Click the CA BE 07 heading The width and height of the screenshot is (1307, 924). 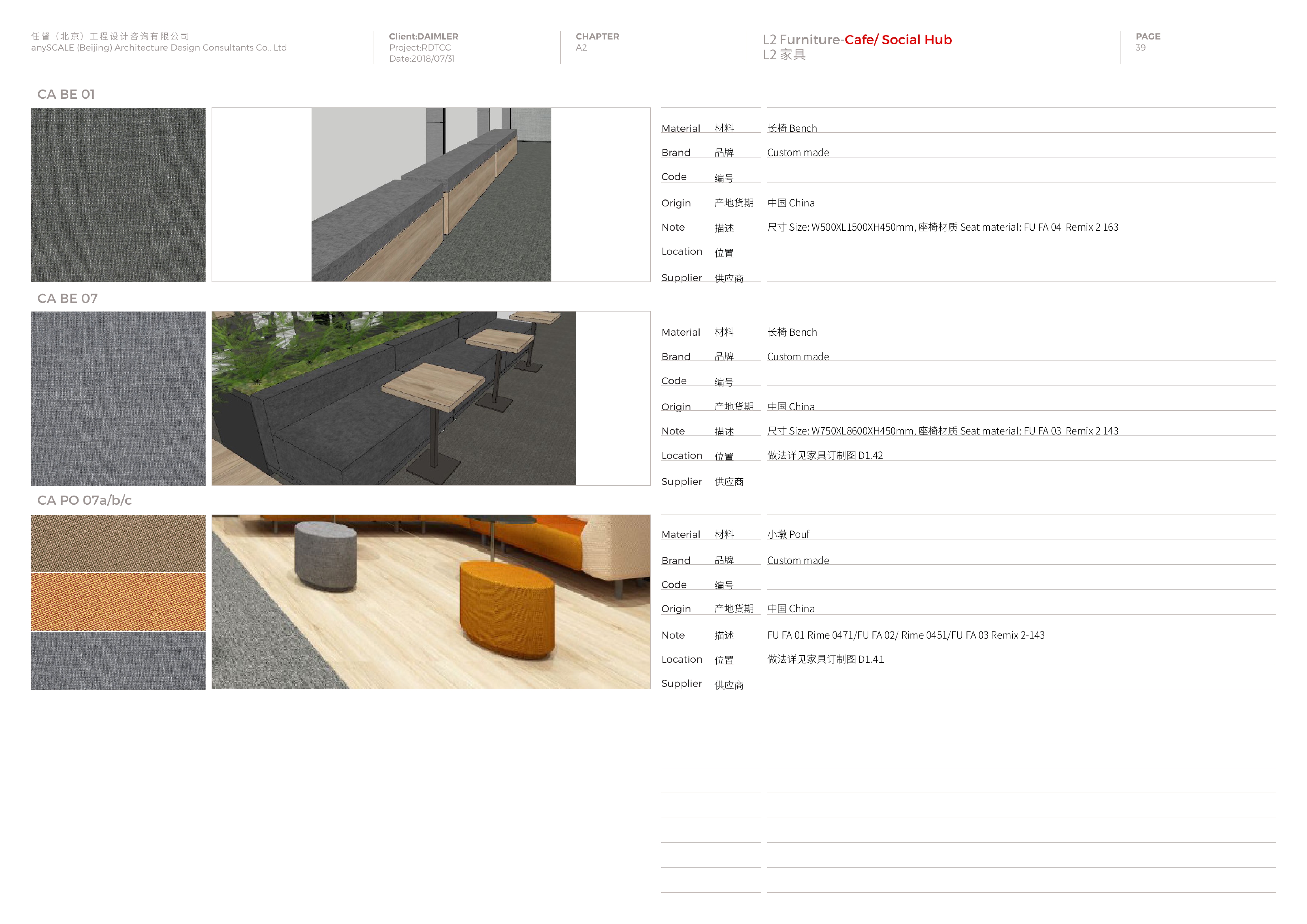[67, 299]
